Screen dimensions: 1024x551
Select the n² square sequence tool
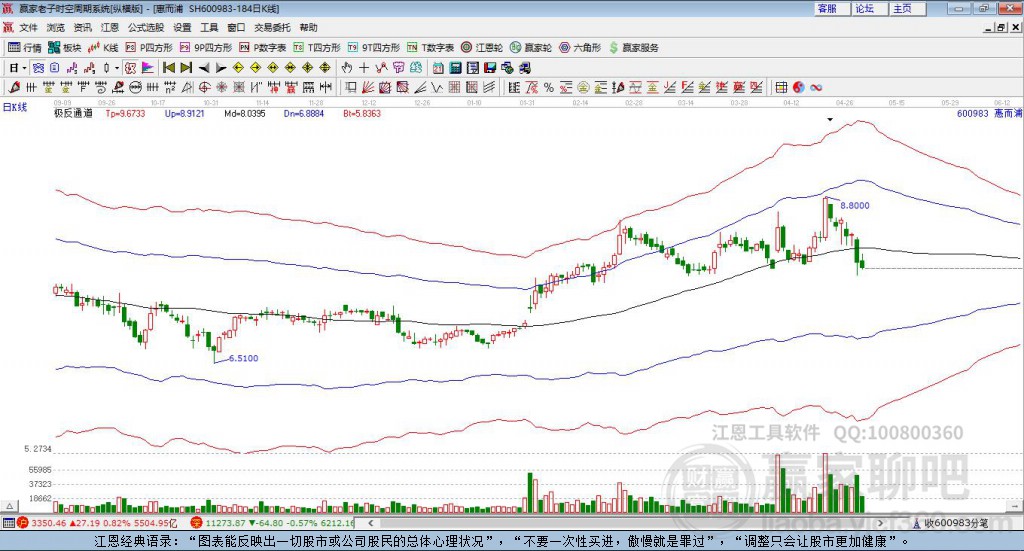[x=170, y=87]
